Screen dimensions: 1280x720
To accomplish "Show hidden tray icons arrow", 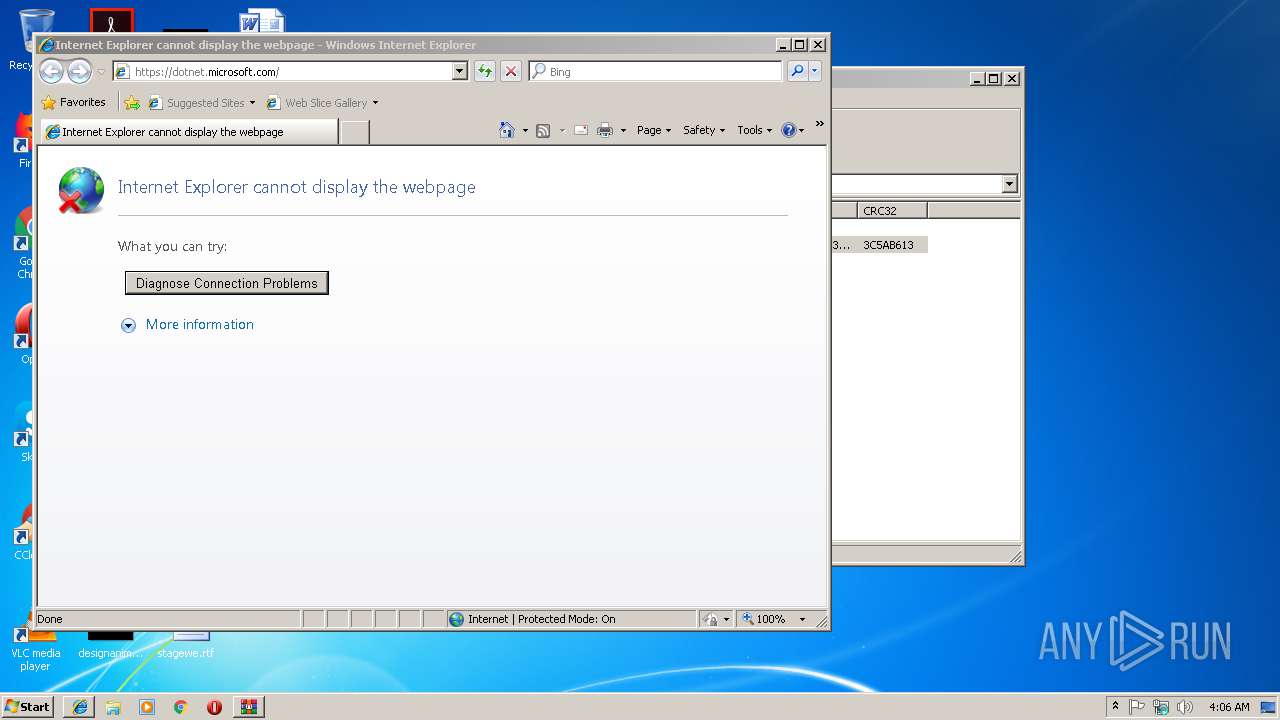I will click(1115, 706).
